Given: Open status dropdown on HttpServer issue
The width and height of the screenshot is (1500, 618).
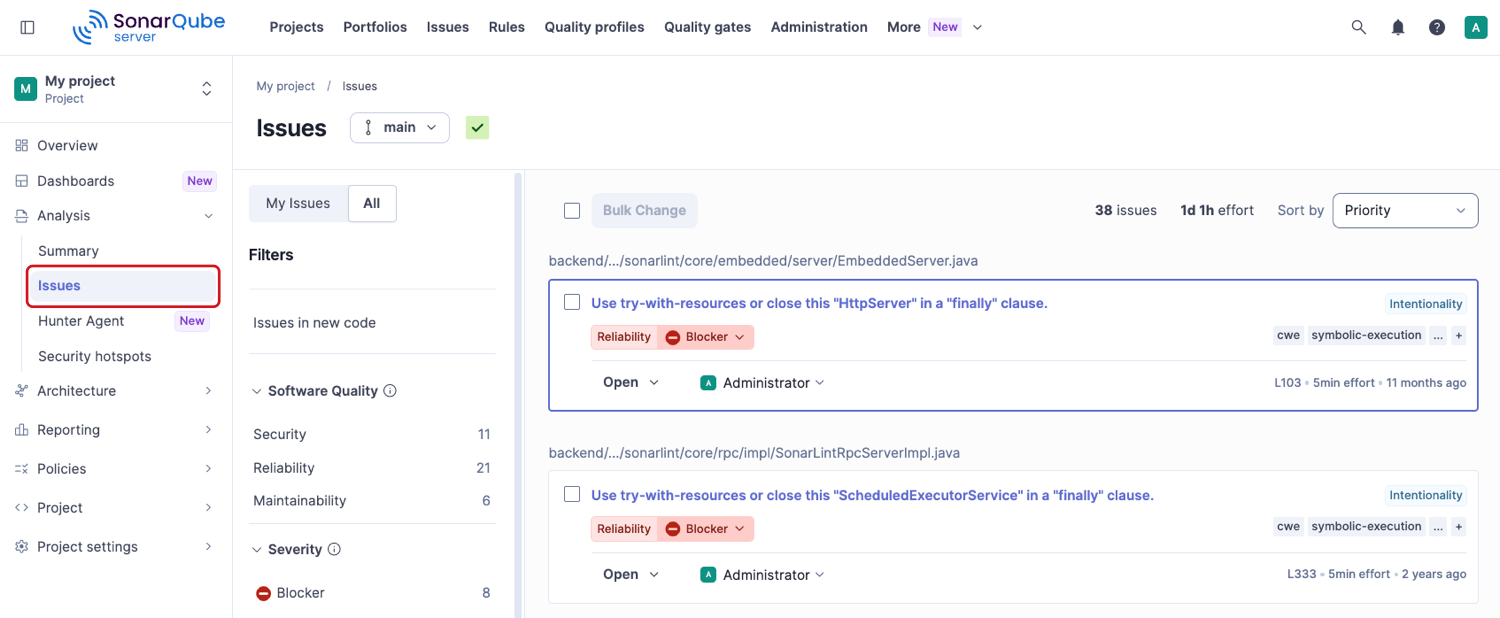Looking at the screenshot, I should pyautogui.click(x=631, y=383).
